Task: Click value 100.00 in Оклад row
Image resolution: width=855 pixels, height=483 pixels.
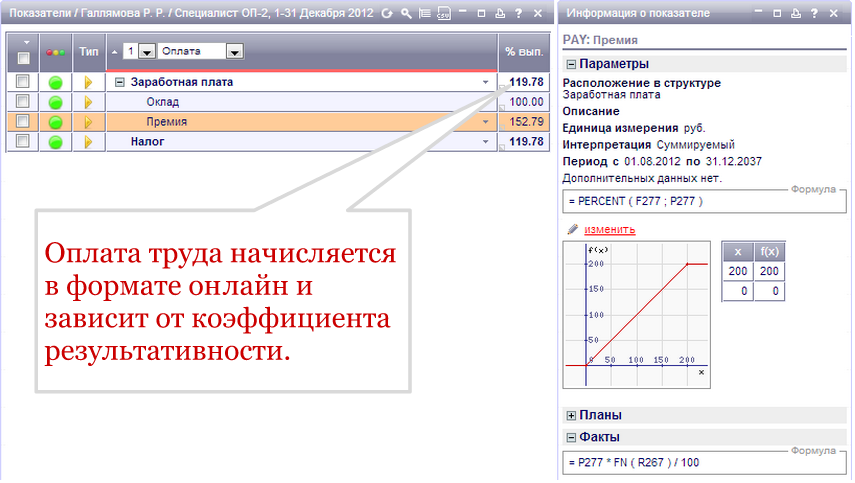Action: click(x=526, y=102)
